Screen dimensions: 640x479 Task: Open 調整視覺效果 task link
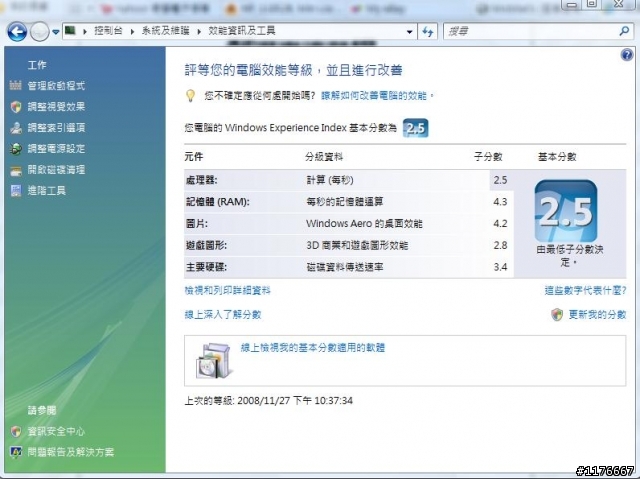(x=56, y=107)
